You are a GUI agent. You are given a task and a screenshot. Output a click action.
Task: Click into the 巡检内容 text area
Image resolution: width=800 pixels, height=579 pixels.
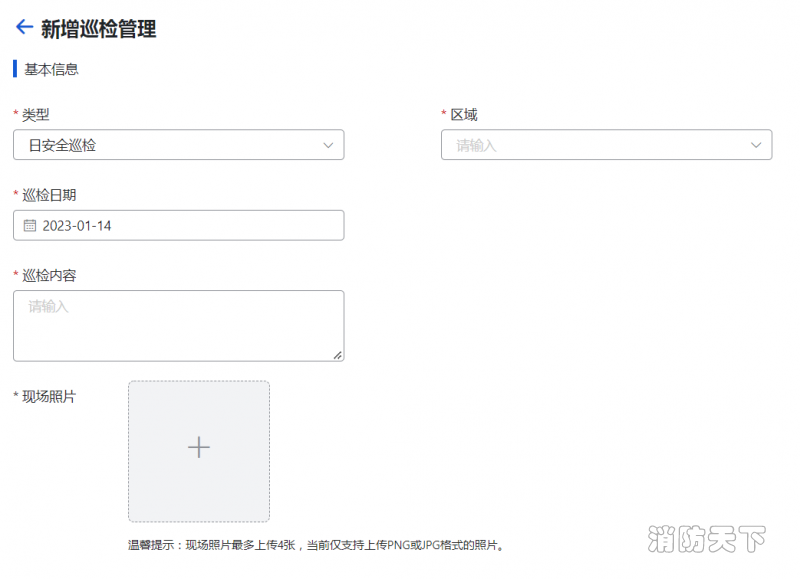tap(178, 326)
